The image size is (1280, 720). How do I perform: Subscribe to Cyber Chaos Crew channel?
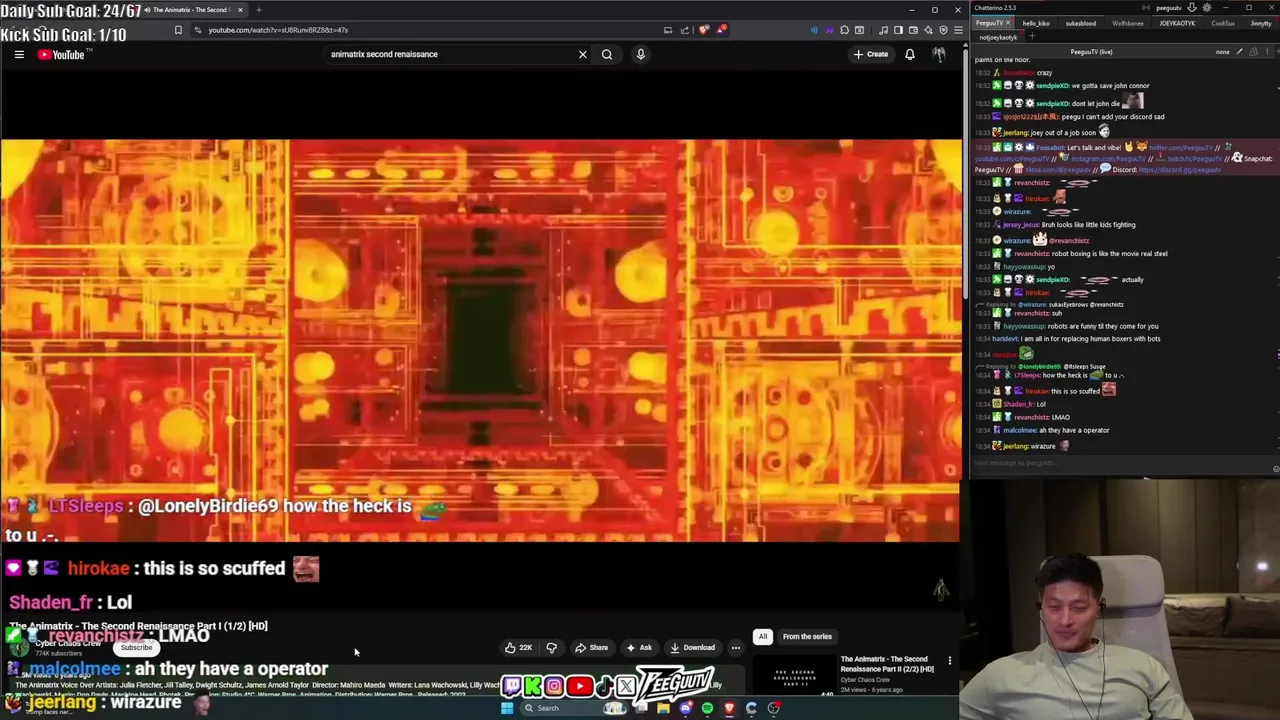(x=137, y=647)
